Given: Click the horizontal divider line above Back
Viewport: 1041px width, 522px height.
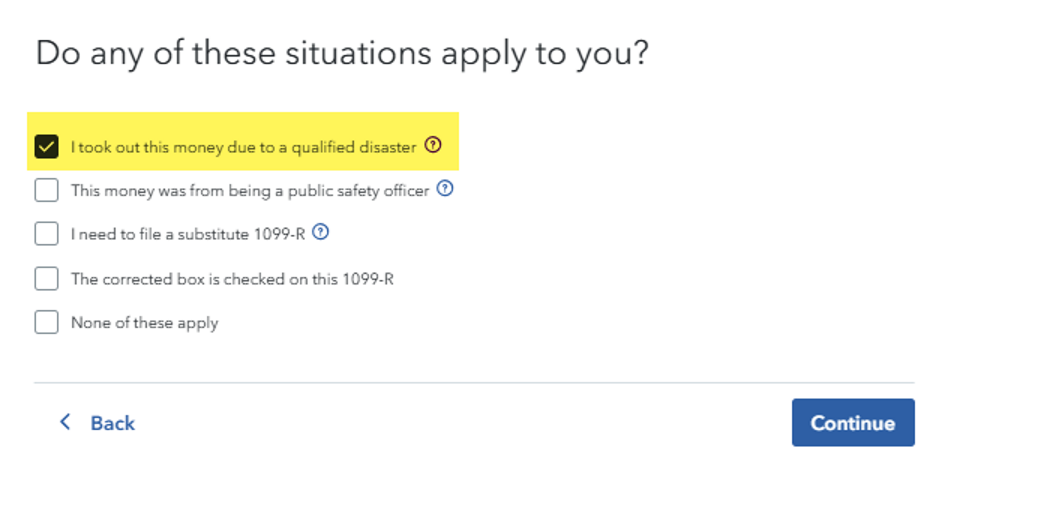Looking at the screenshot, I should [x=474, y=383].
